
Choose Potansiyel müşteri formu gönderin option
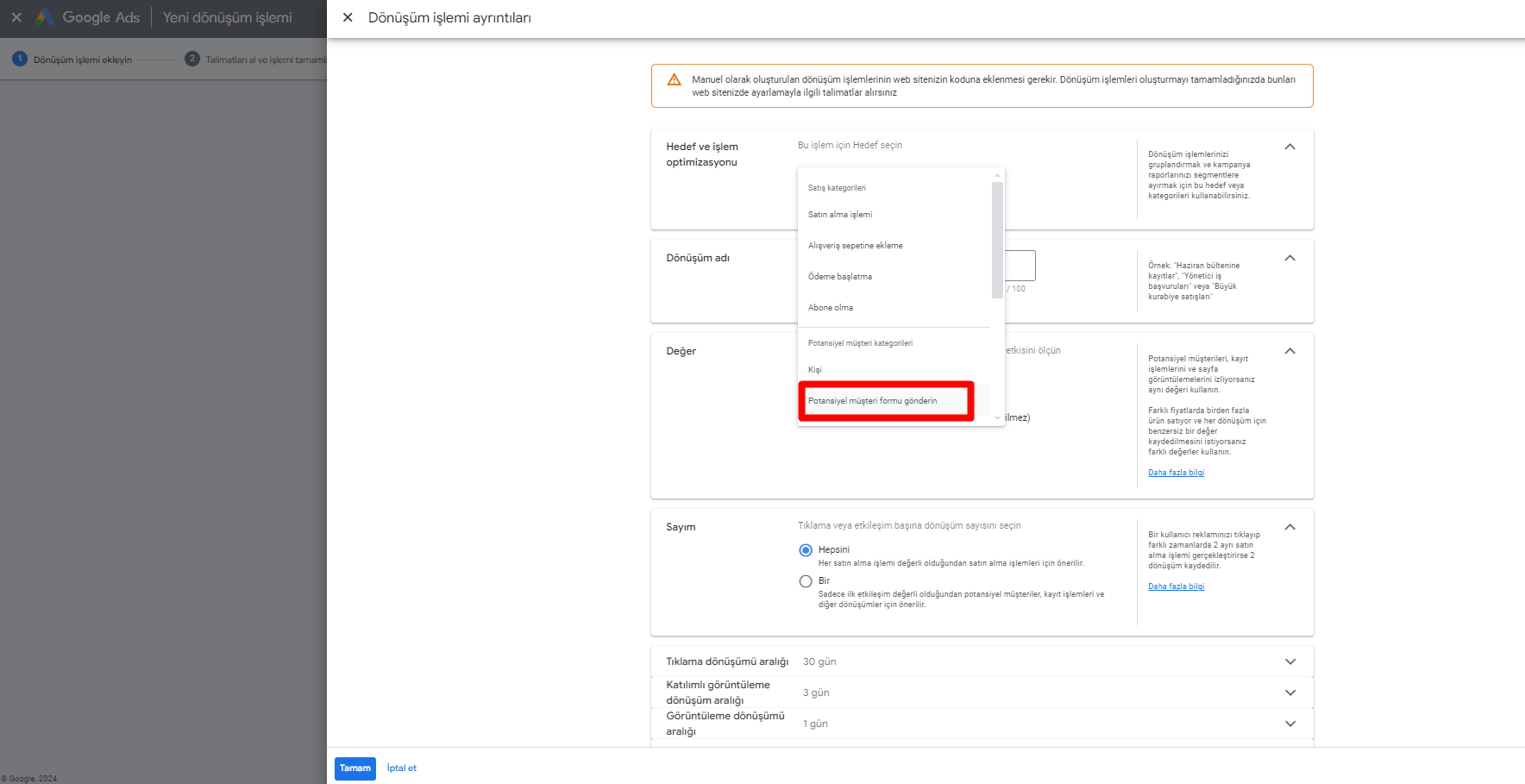point(872,401)
